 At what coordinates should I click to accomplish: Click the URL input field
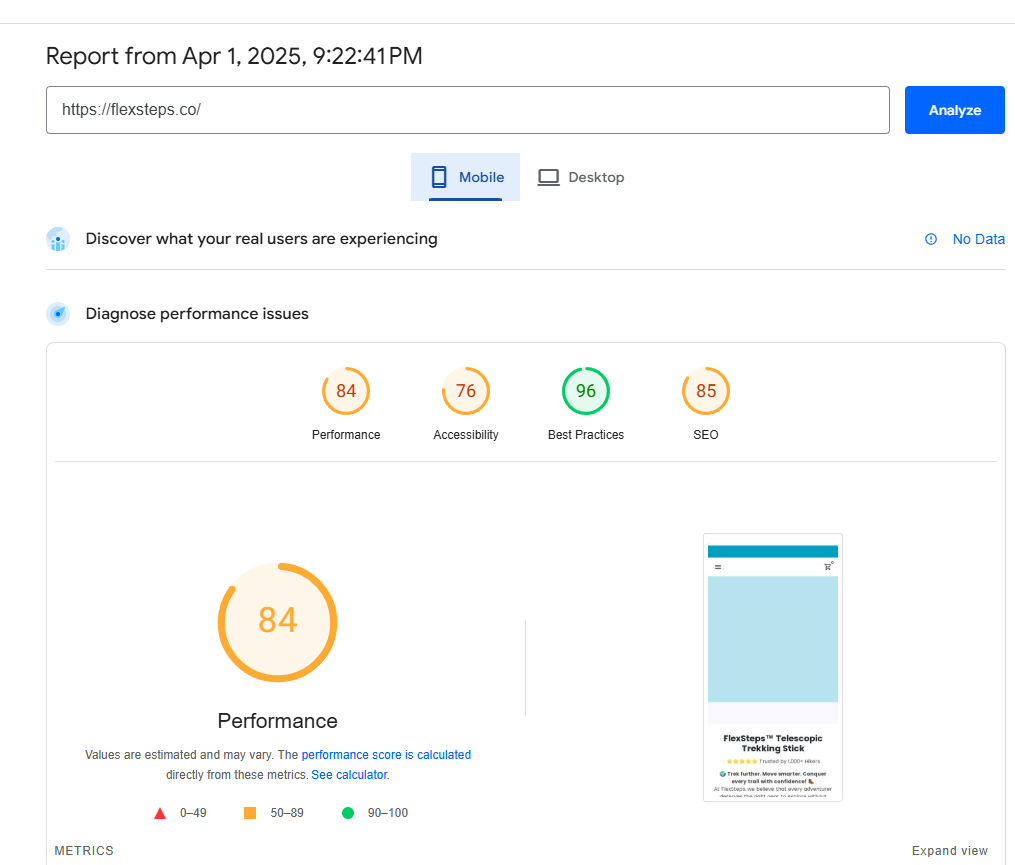click(x=467, y=110)
